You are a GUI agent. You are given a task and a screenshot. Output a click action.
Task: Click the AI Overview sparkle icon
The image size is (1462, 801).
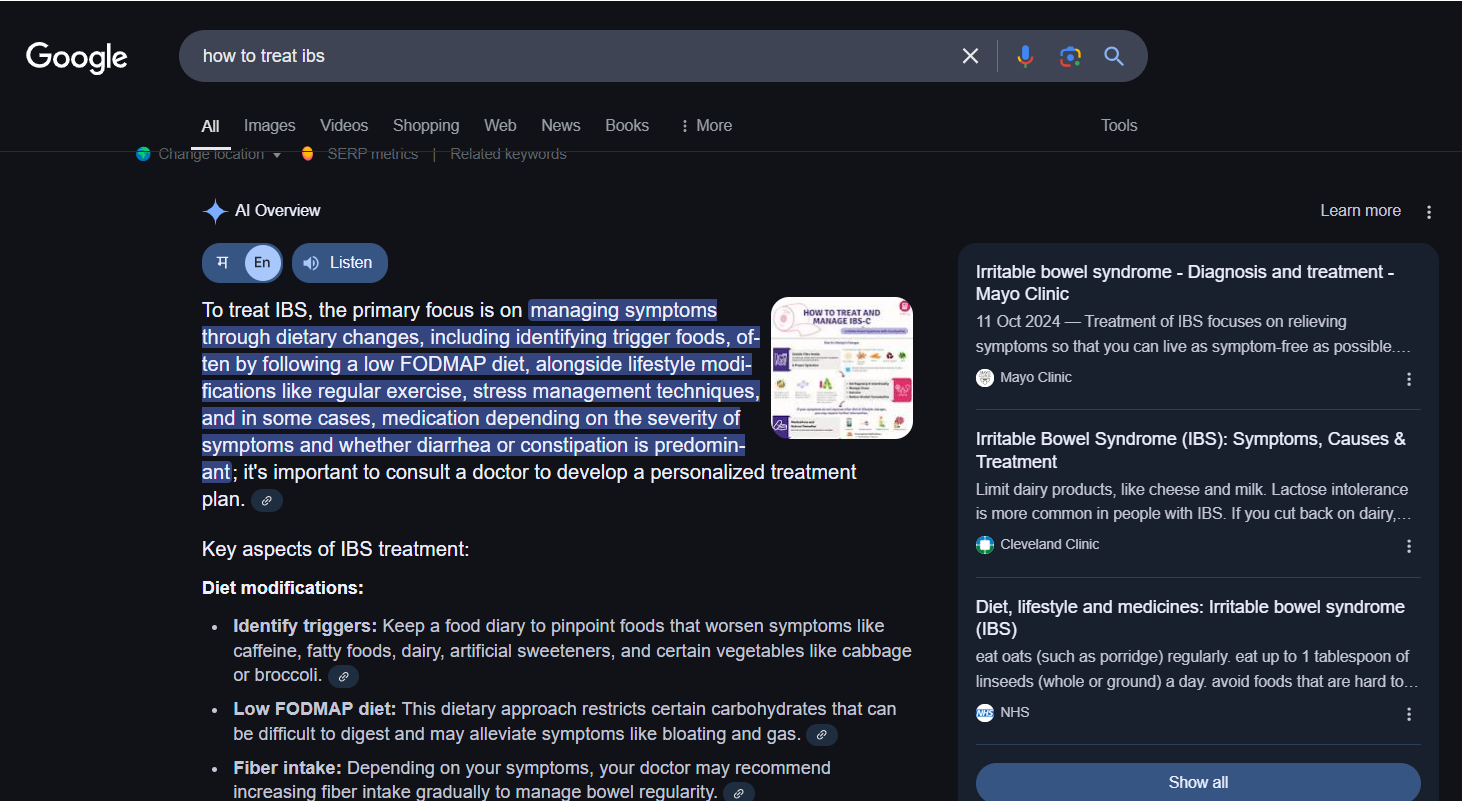(214, 211)
